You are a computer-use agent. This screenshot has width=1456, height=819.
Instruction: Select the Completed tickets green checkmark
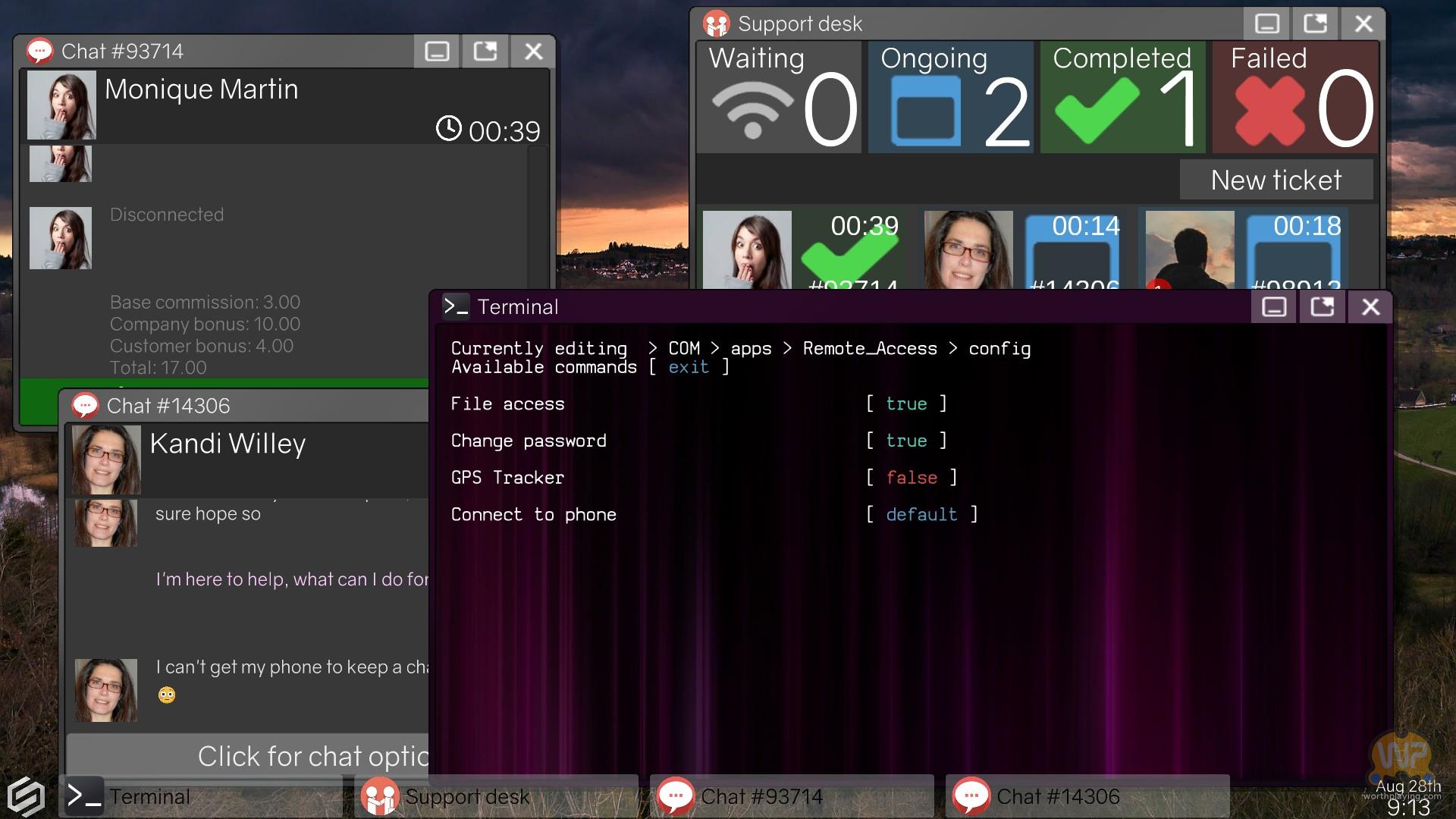point(1097,111)
